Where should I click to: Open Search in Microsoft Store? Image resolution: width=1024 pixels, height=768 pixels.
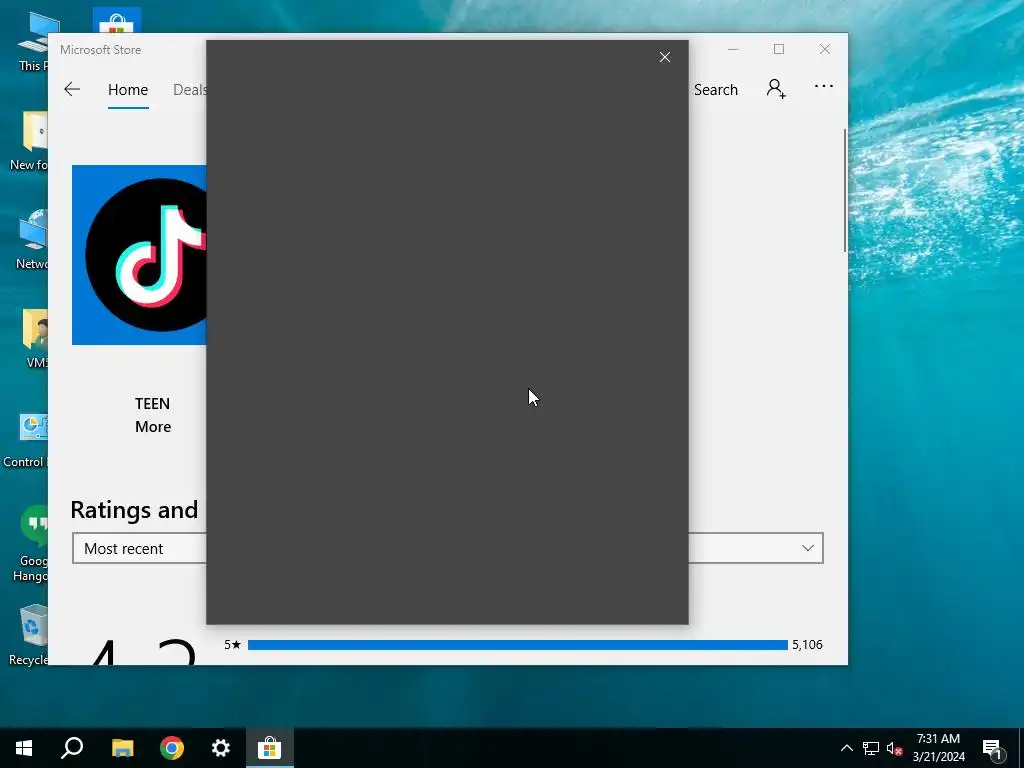pyautogui.click(x=715, y=89)
